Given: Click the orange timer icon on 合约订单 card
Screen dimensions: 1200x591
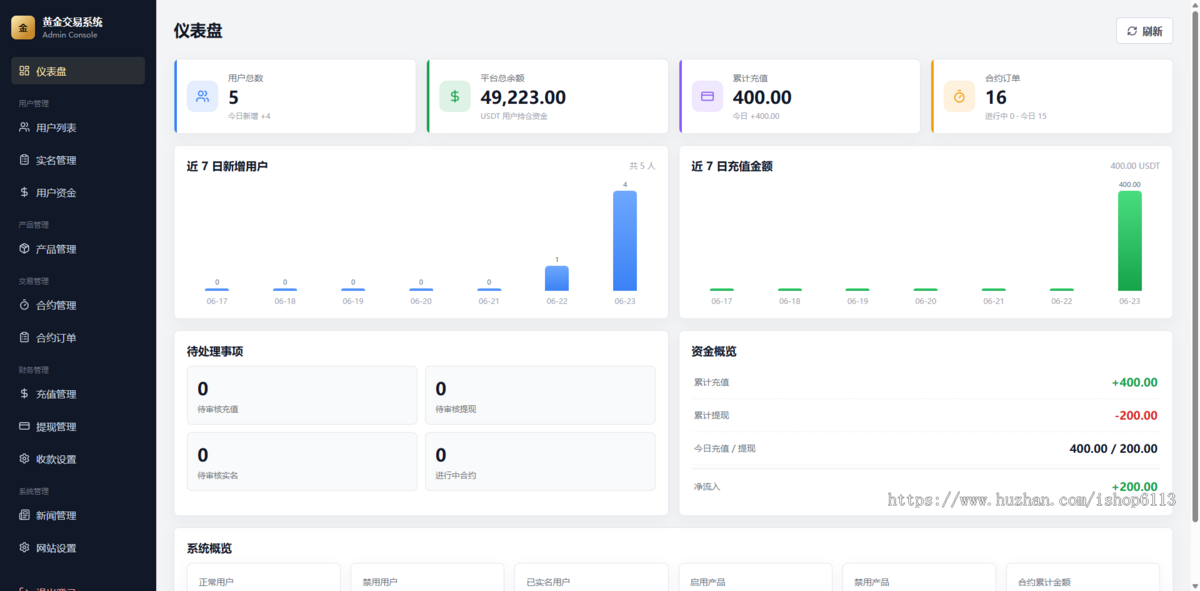Looking at the screenshot, I should (959, 97).
